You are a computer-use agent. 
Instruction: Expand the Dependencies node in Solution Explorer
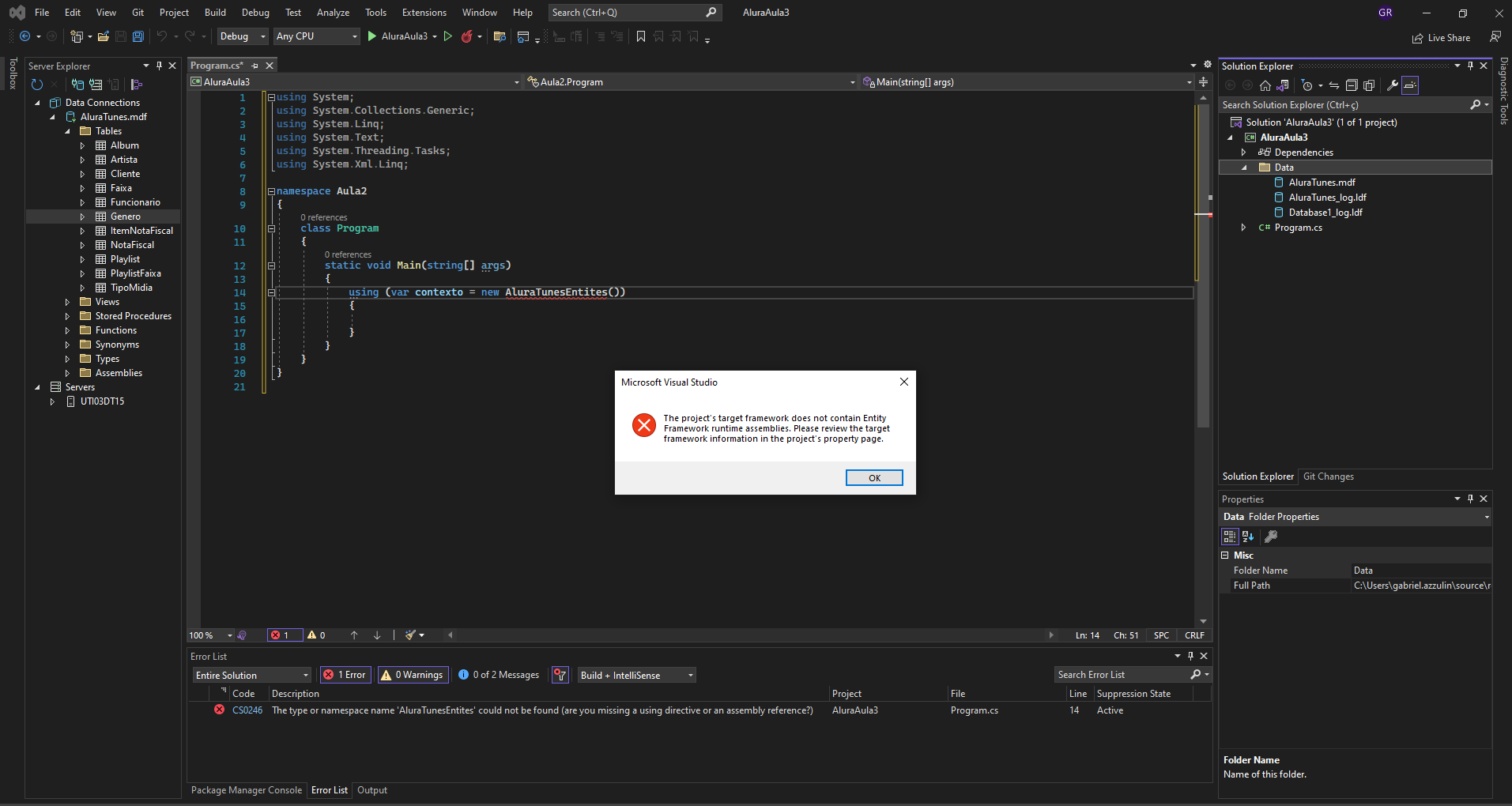[1244, 153]
